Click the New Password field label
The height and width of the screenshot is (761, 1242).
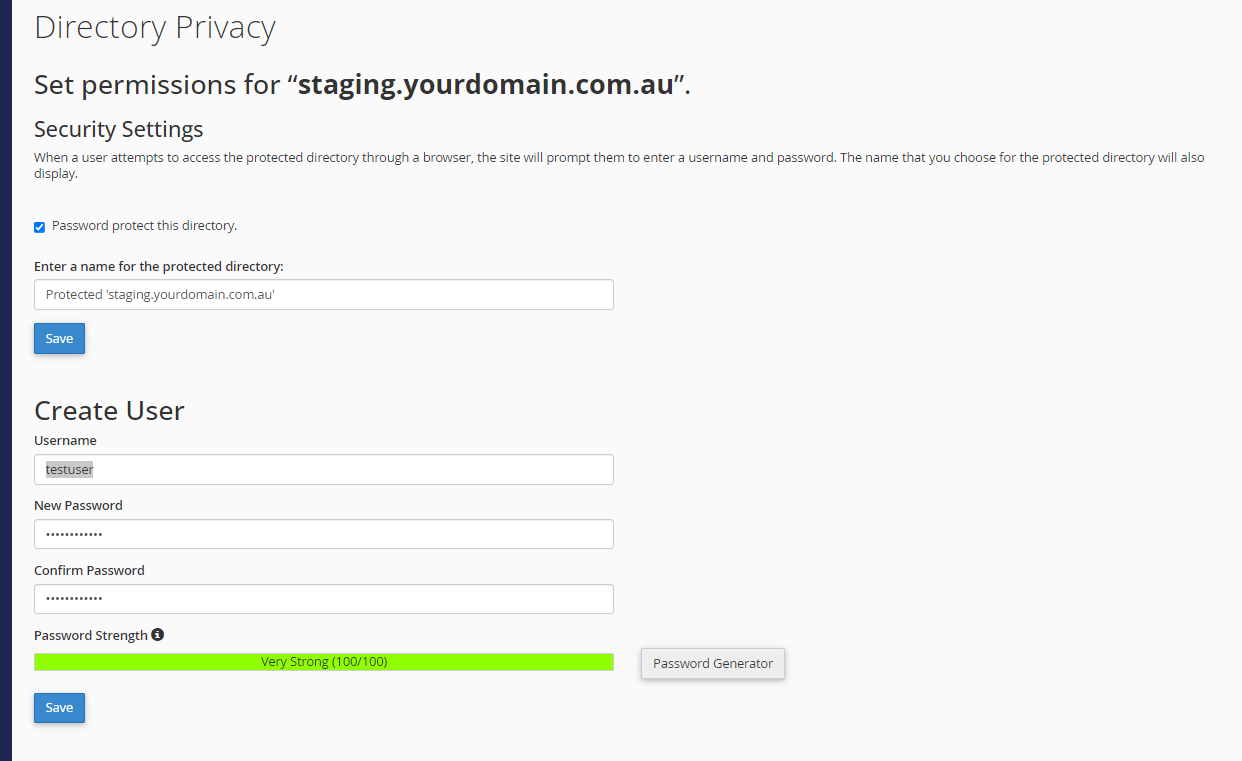78,506
